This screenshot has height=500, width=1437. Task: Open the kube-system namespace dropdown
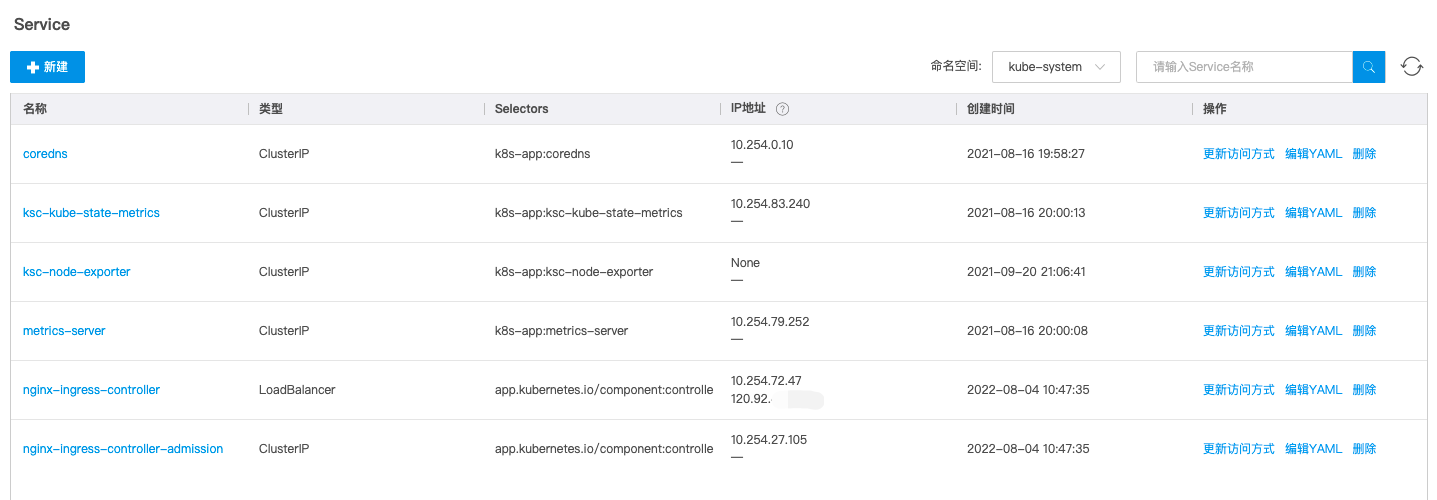1056,67
